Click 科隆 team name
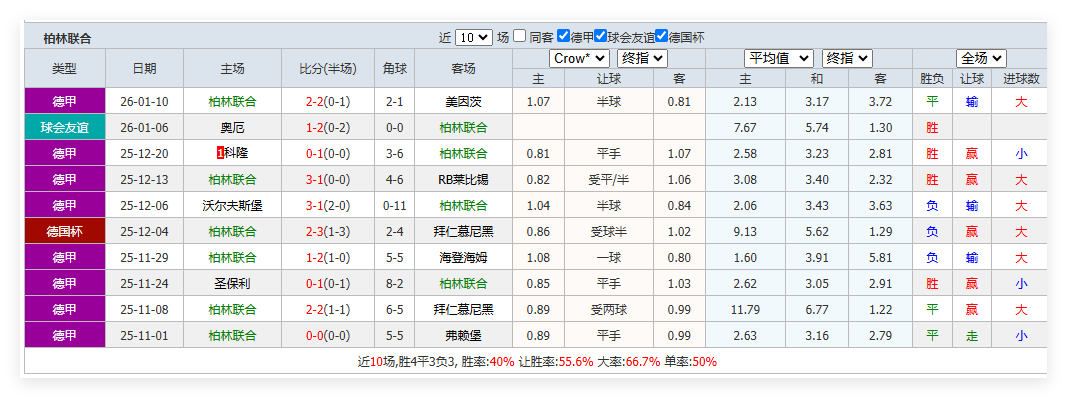 click(x=236, y=154)
